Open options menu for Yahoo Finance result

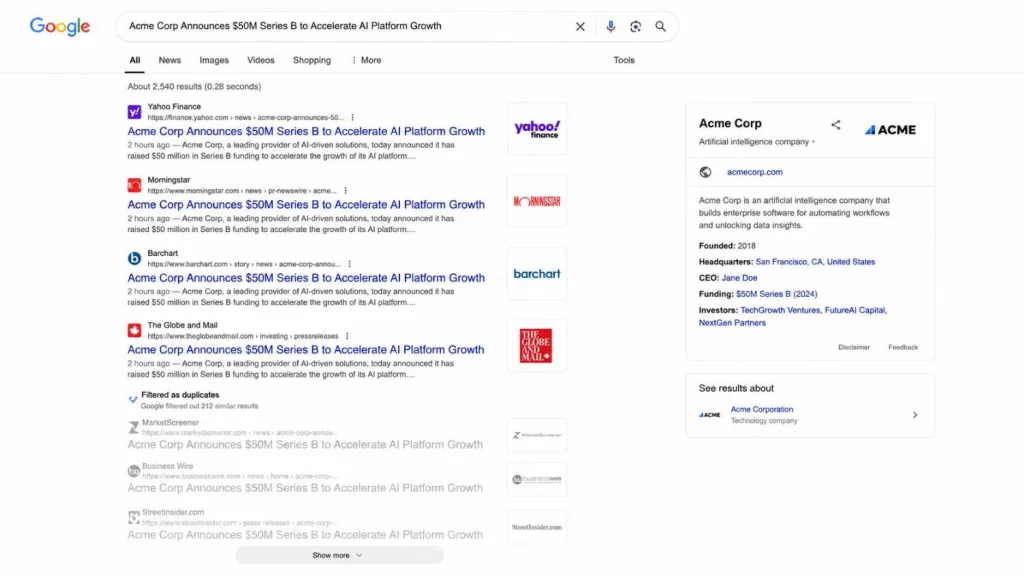point(353,118)
